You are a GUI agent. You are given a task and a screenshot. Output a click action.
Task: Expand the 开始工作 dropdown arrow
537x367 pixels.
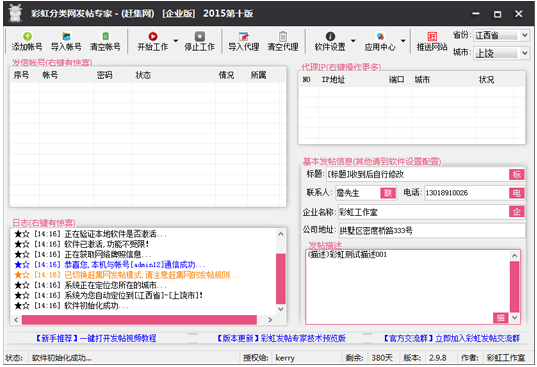176,41
